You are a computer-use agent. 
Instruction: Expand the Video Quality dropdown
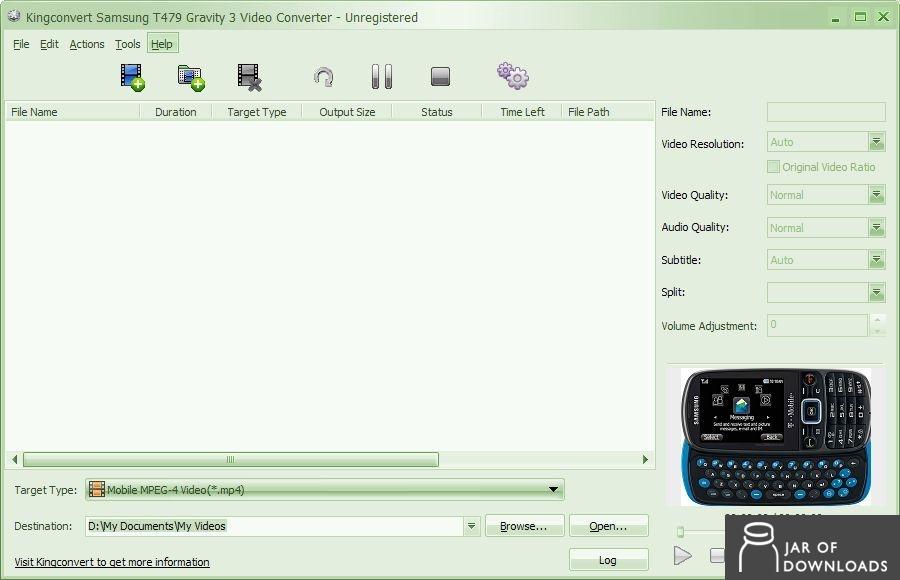876,195
